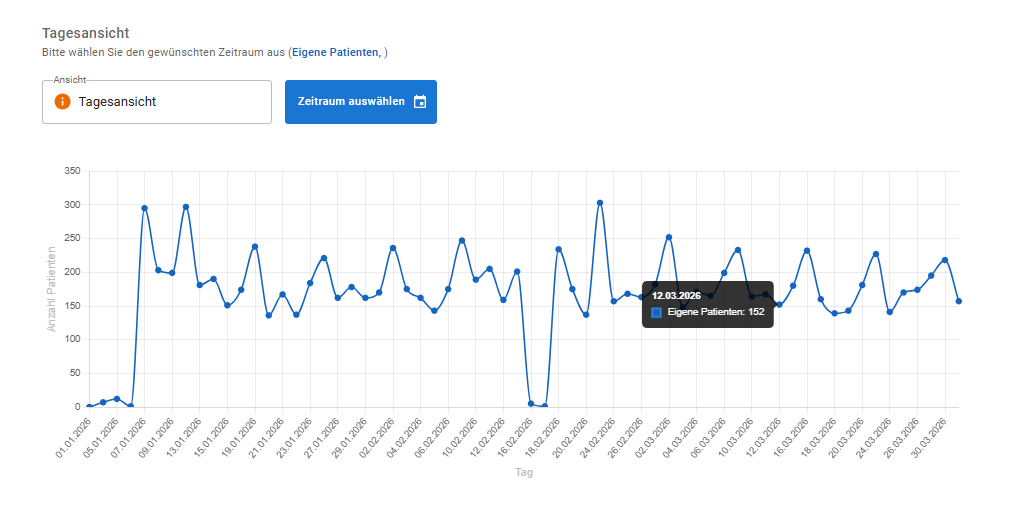Image resolution: width=1010 pixels, height=511 pixels.
Task: Click the Tag x-axis title
Action: [524, 472]
